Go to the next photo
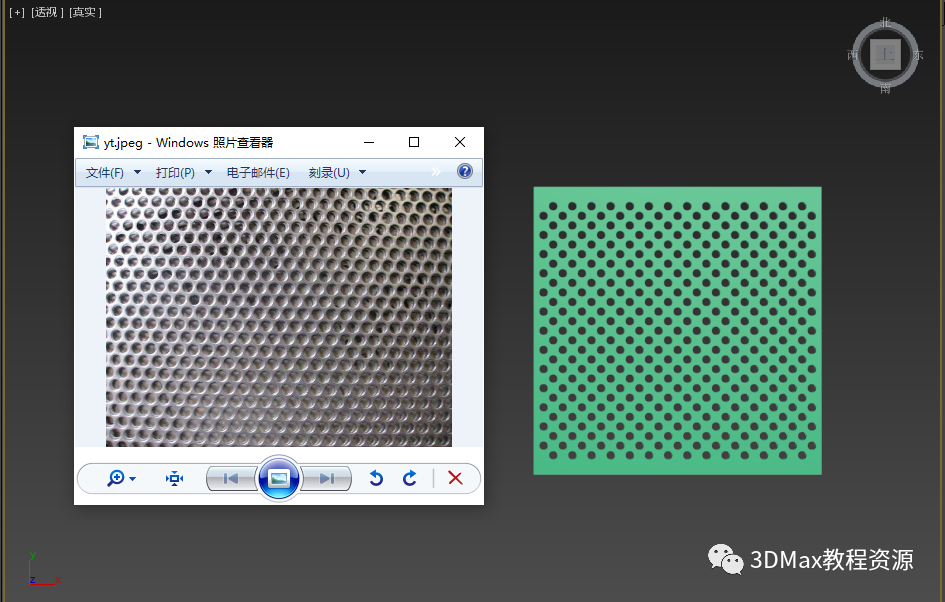This screenshot has height=602, width=945. tap(326, 478)
